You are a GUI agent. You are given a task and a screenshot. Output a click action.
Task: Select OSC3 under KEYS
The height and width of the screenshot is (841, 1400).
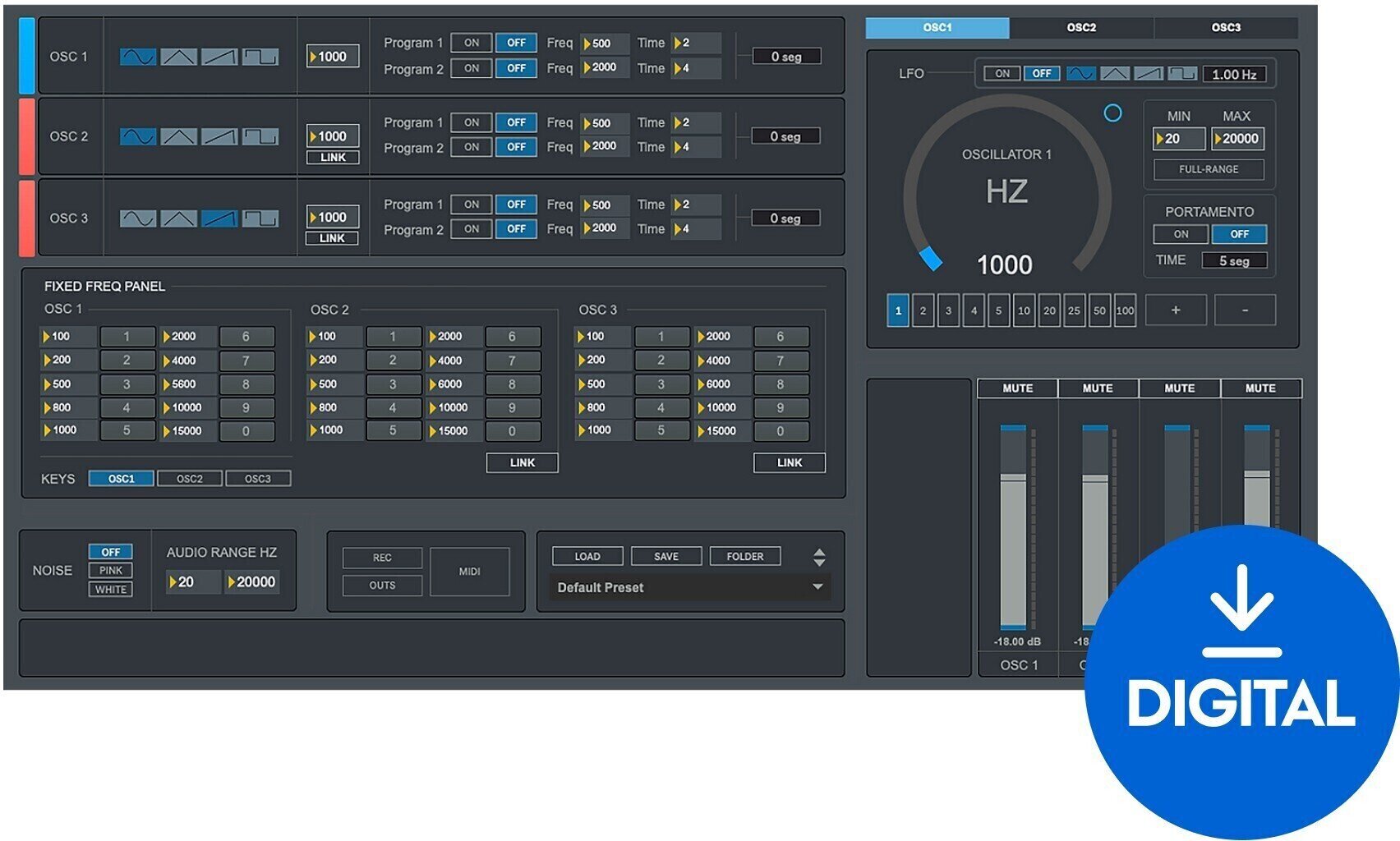tap(260, 477)
